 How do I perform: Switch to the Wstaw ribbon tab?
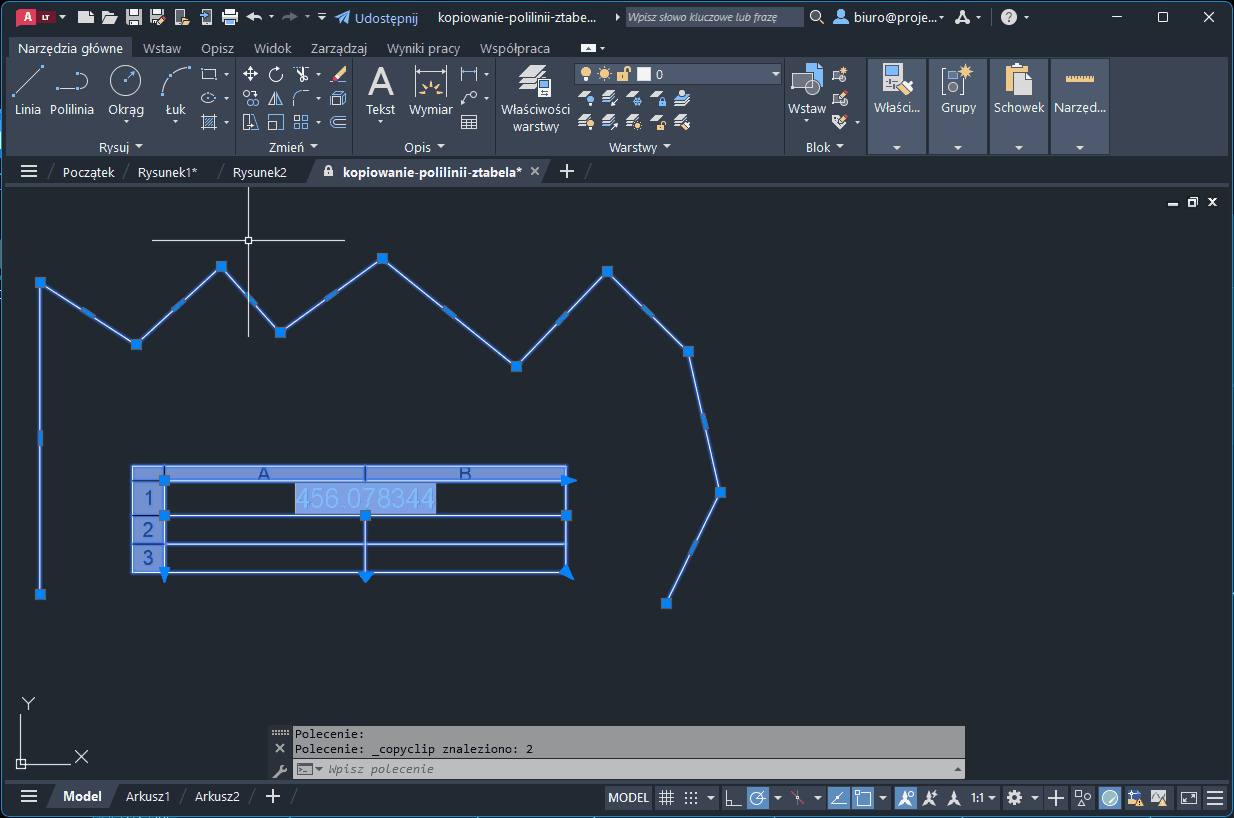[x=162, y=48]
